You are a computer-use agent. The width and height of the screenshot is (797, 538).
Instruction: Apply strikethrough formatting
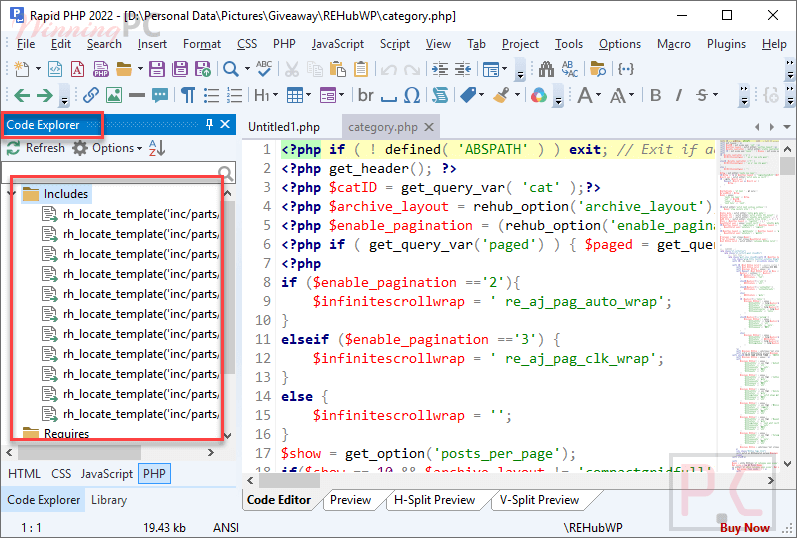click(x=702, y=95)
